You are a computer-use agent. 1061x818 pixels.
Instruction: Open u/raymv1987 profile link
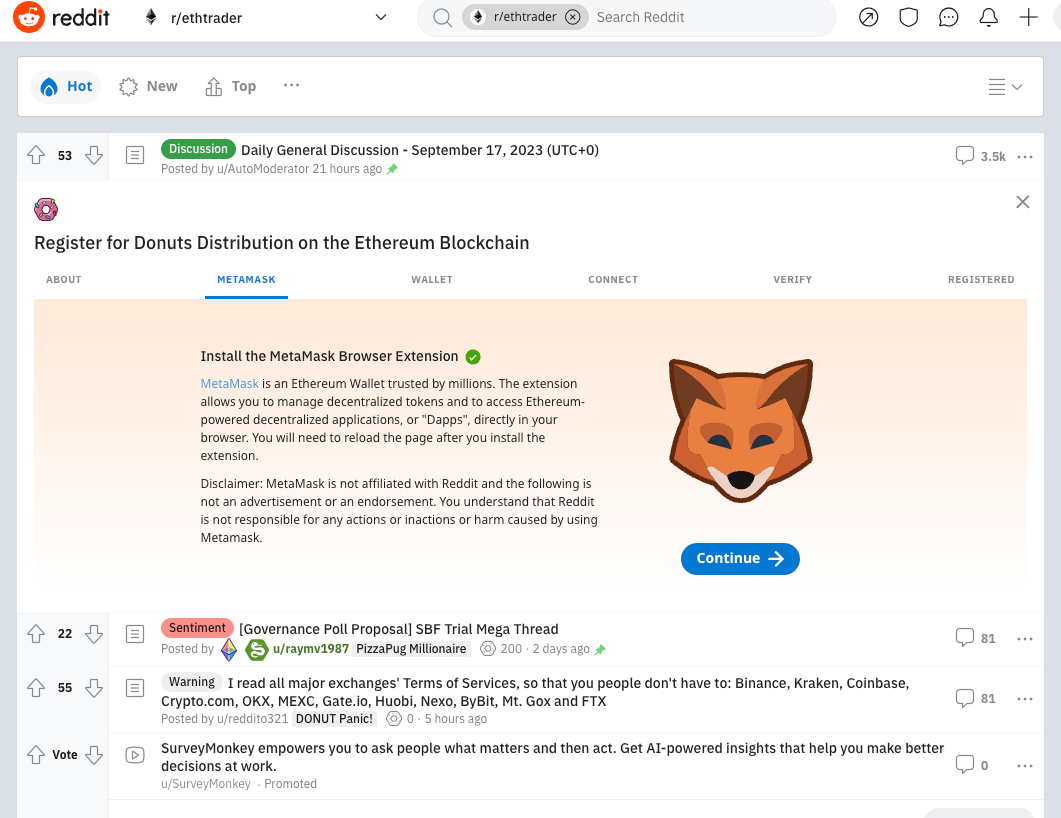(x=311, y=650)
